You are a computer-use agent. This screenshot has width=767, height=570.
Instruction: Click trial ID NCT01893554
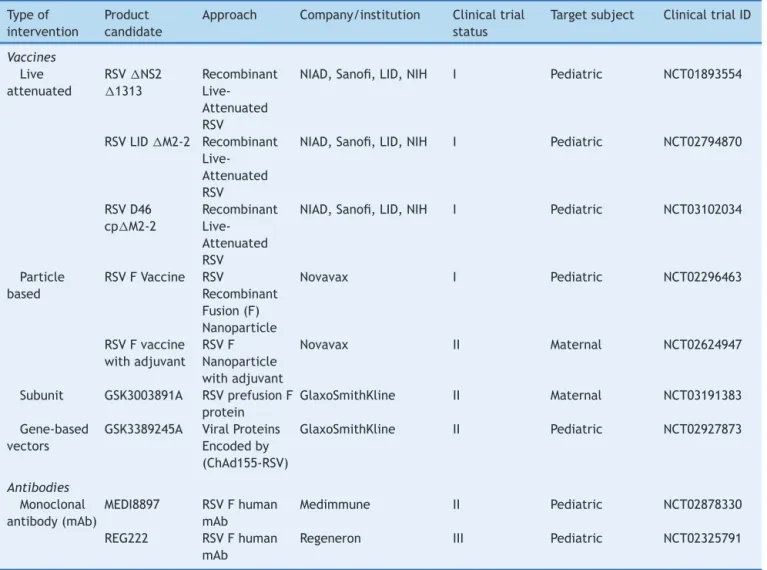pyautogui.click(x=702, y=74)
